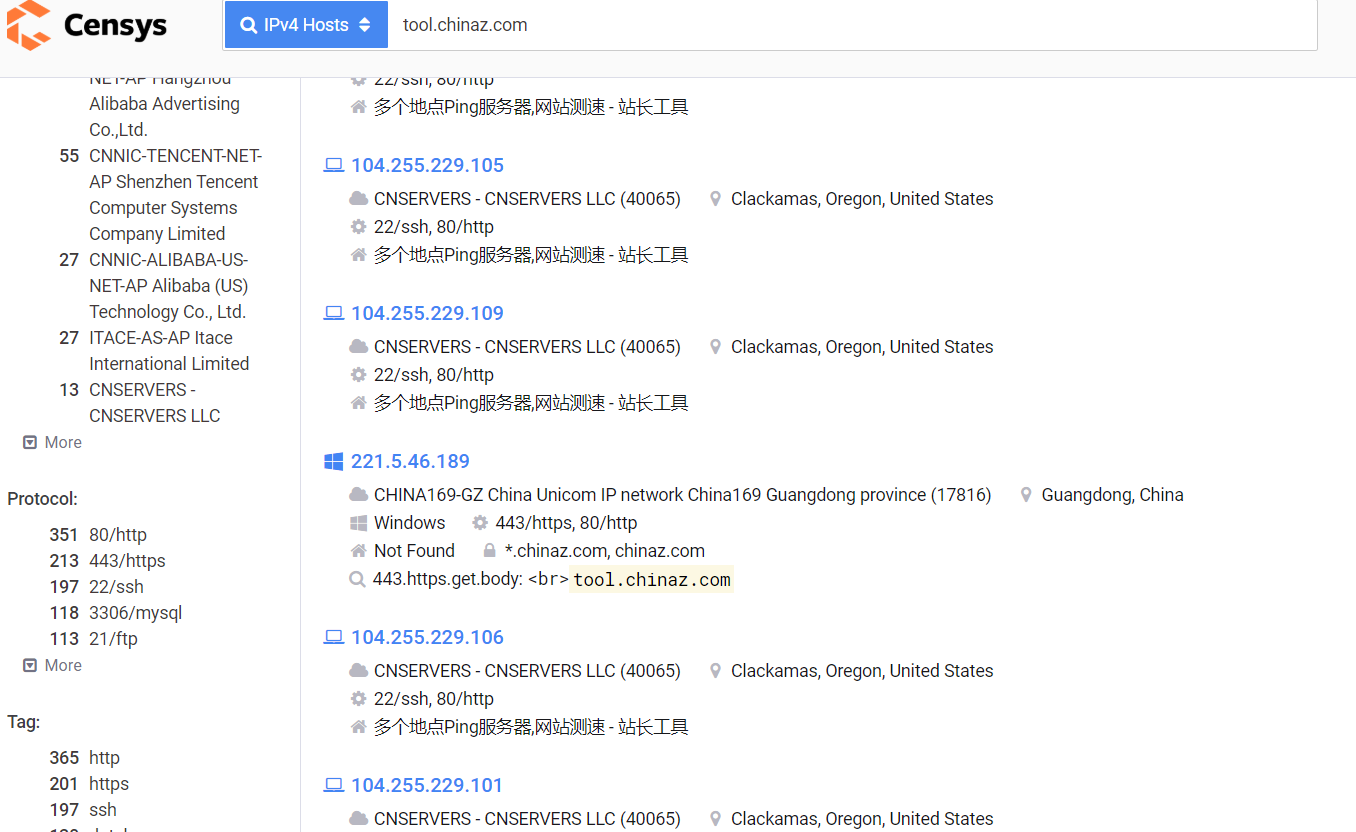Filter by tag ssh
Viewport: 1356px width, 832px height.
[x=103, y=810]
